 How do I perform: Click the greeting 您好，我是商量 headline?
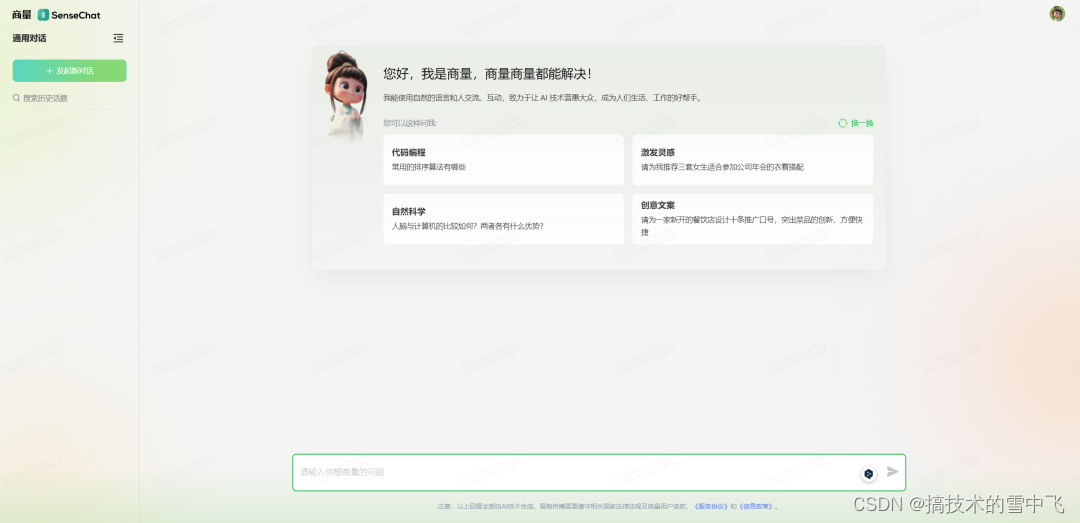pyautogui.click(x=487, y=74)
